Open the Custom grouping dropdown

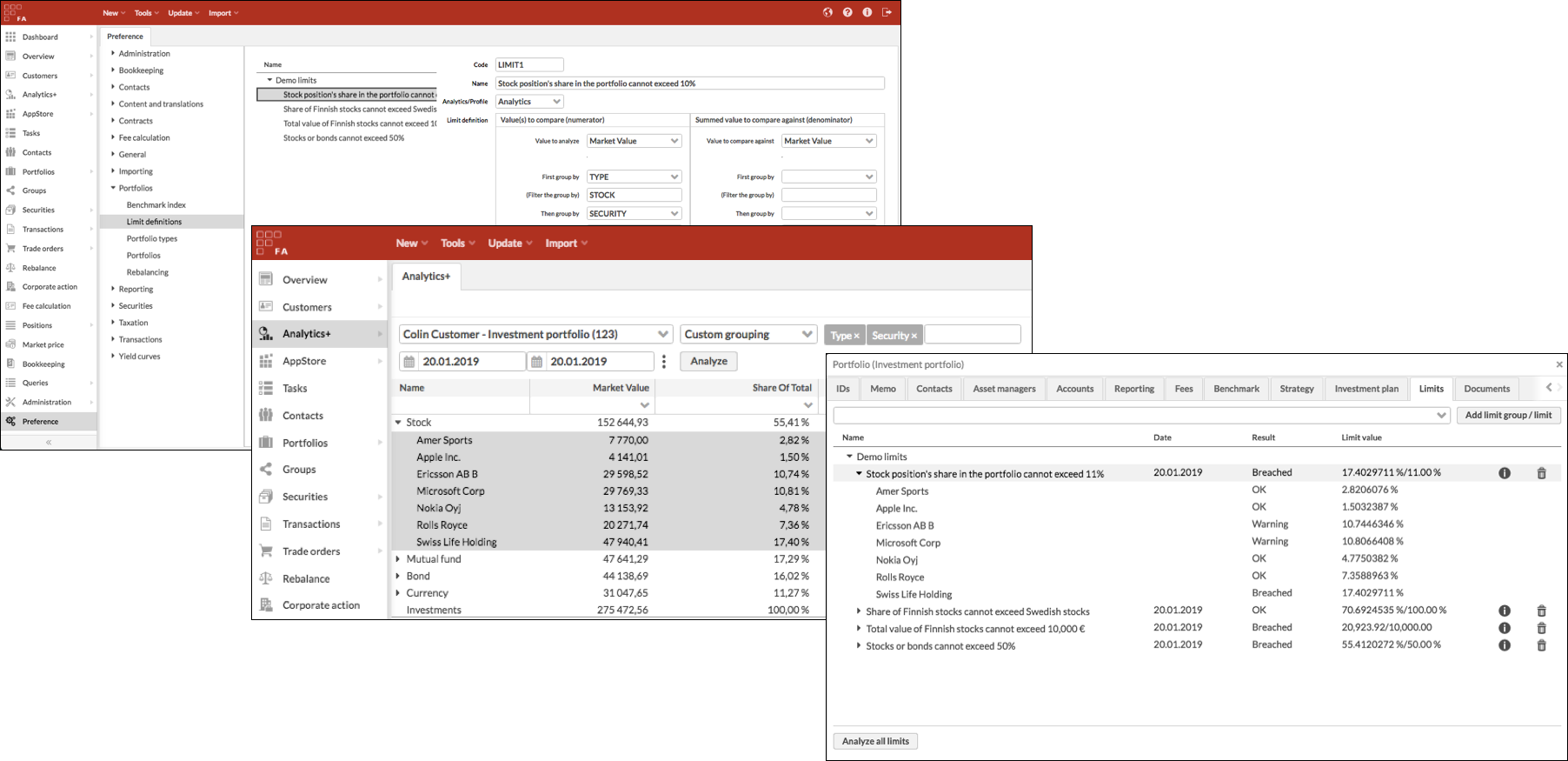point(749,335)
